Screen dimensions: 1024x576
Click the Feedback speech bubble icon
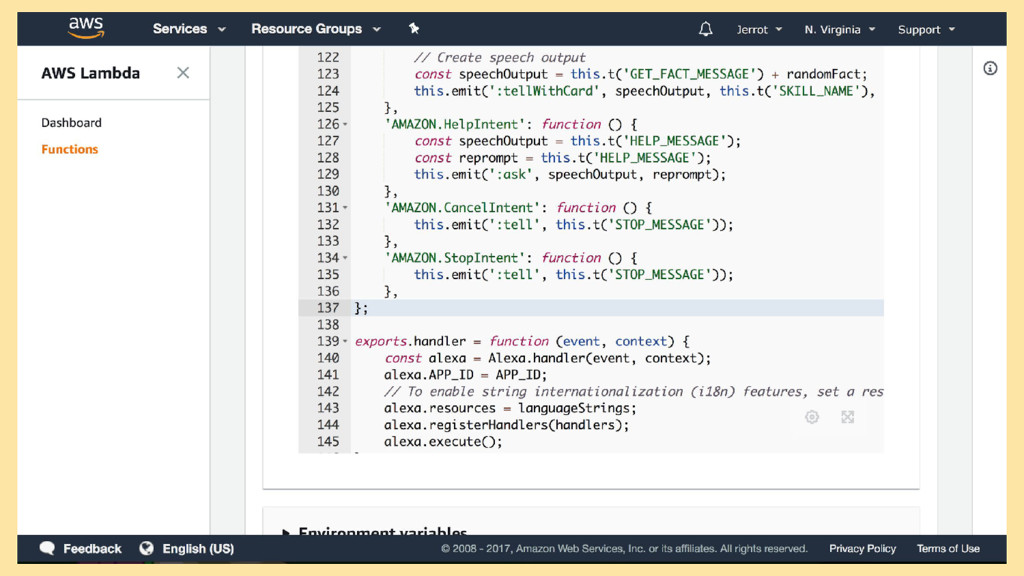point(47,548)
